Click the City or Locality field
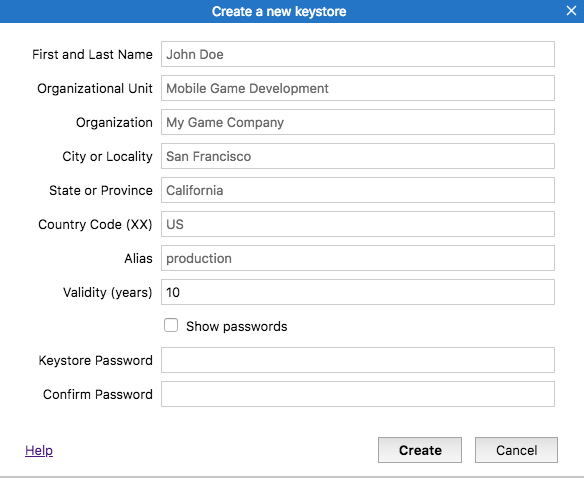Image resolution: width=584 pixels, height=478 pixels. tap(358, 156)
